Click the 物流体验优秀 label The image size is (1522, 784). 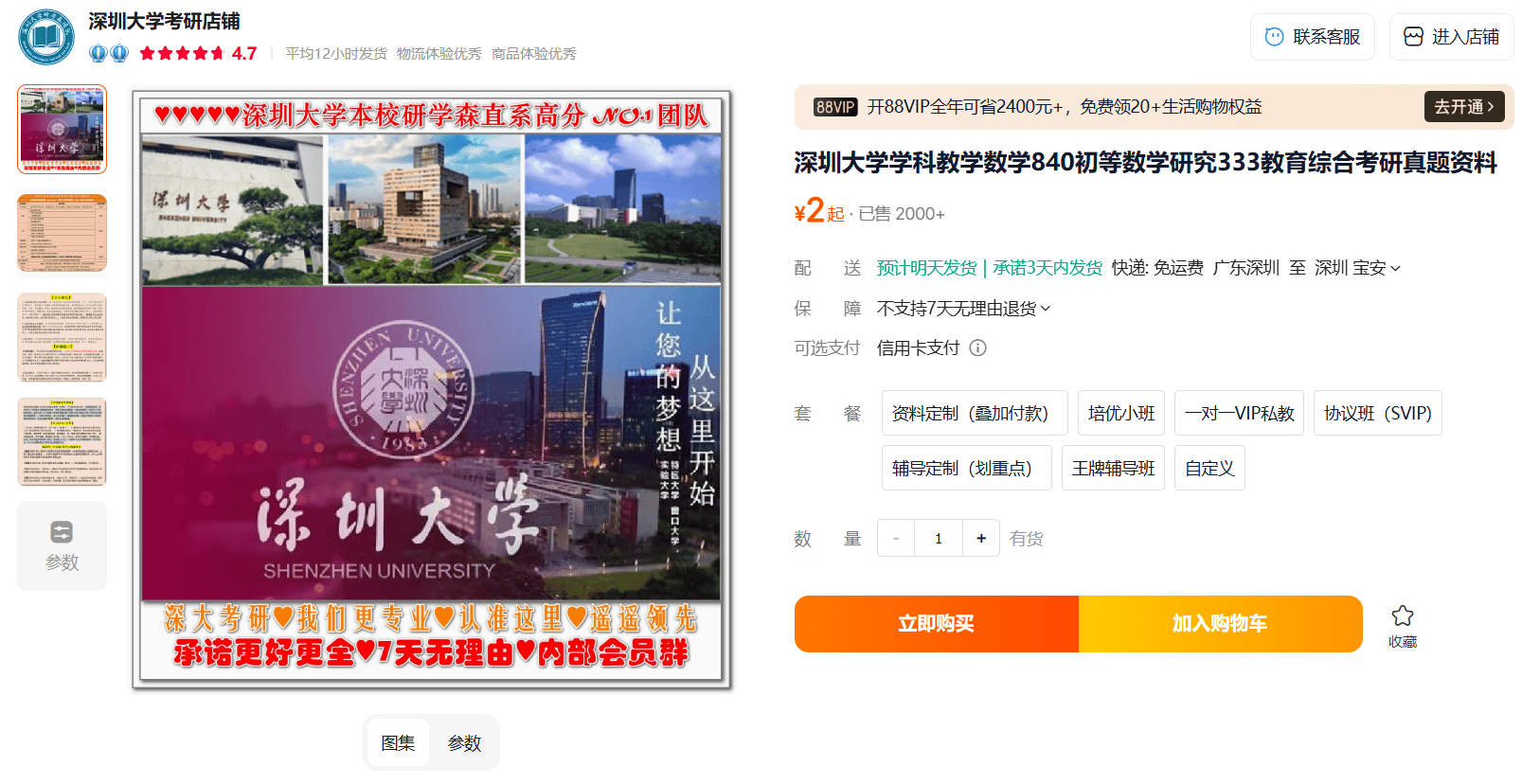pyautogui.click(x=439, y=54)
